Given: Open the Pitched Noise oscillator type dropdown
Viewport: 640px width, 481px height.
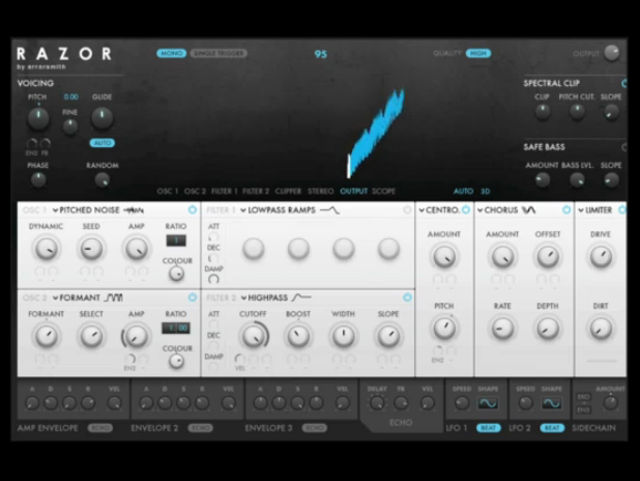Looking at the screenshot, I should [x=86, y=210].
